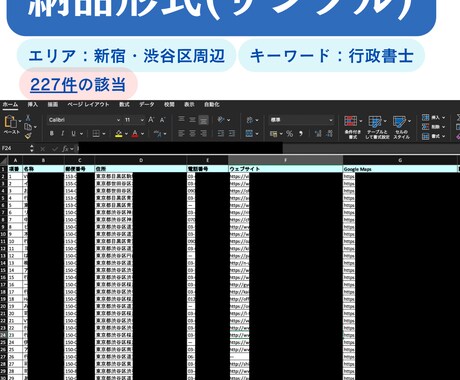Open the Calibri font name dropdown
Screen dimensions: 460x380
click(x=118, y=120)
